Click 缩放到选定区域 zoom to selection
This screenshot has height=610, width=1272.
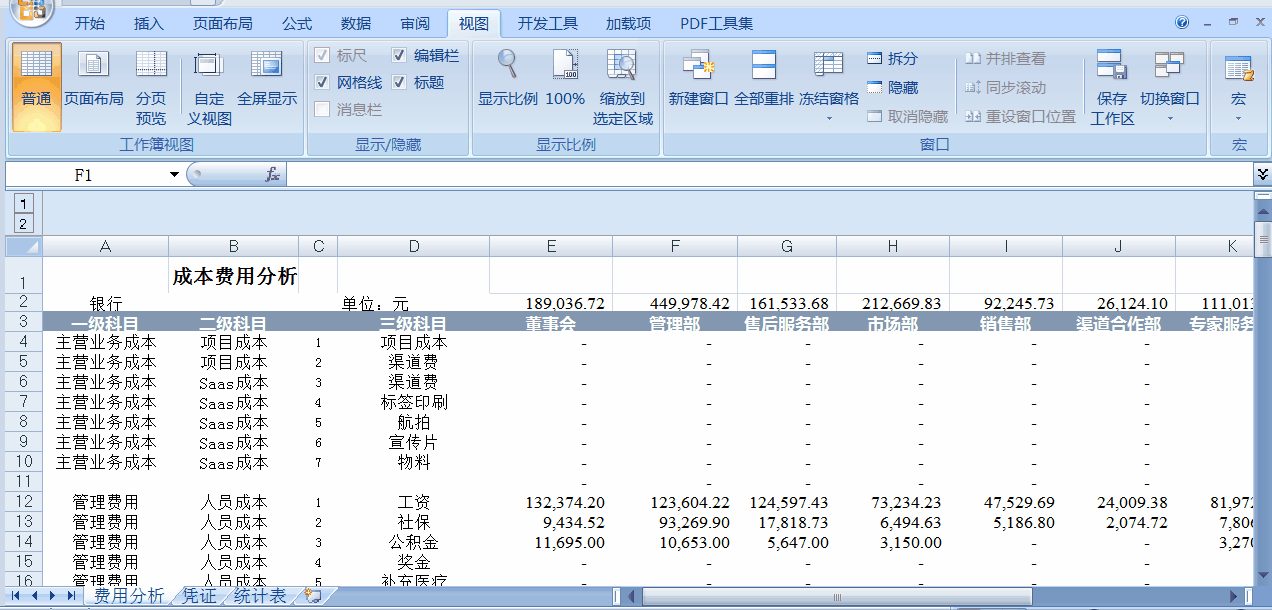click(622, 86)
